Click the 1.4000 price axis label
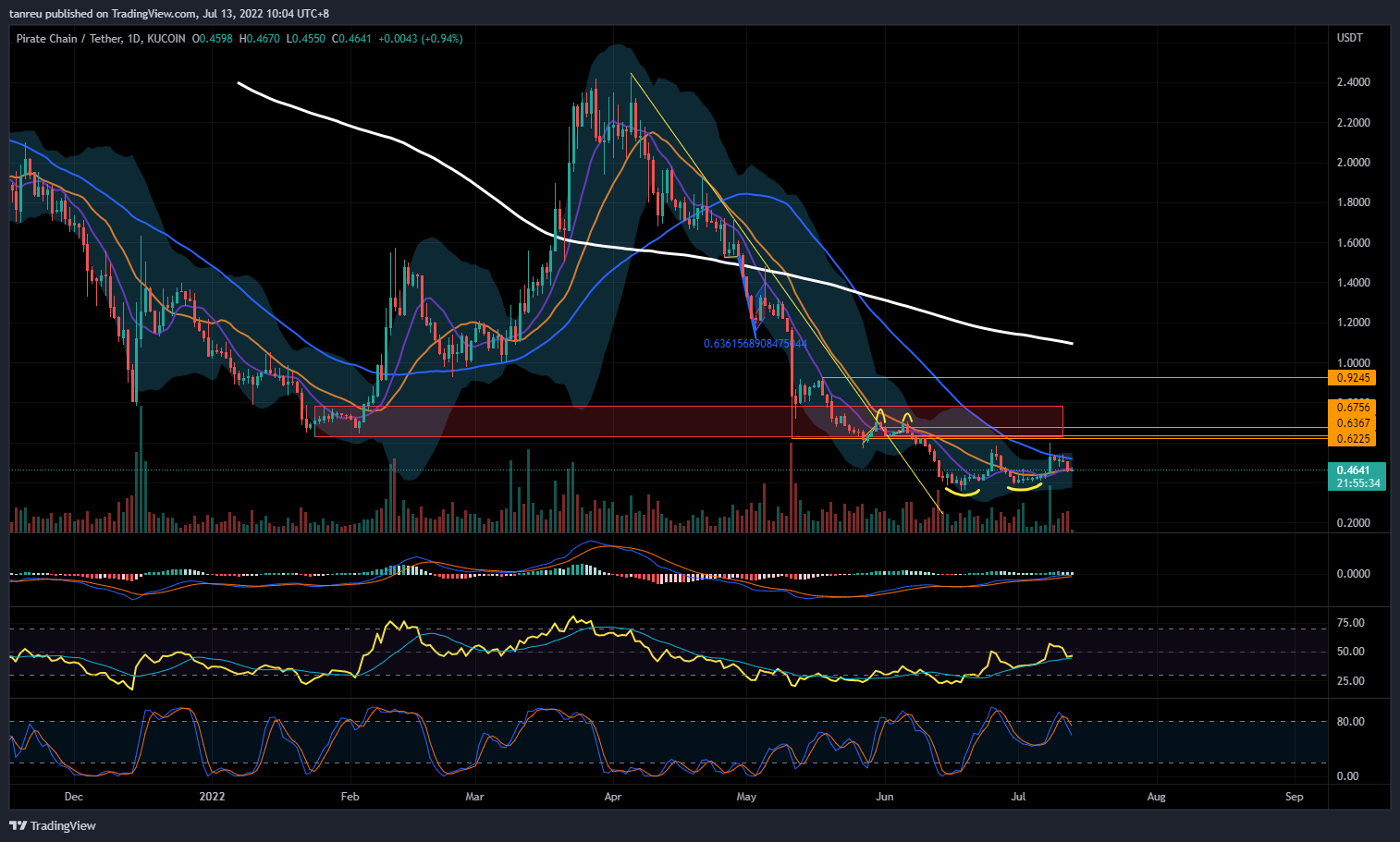 coord(1354,283)
